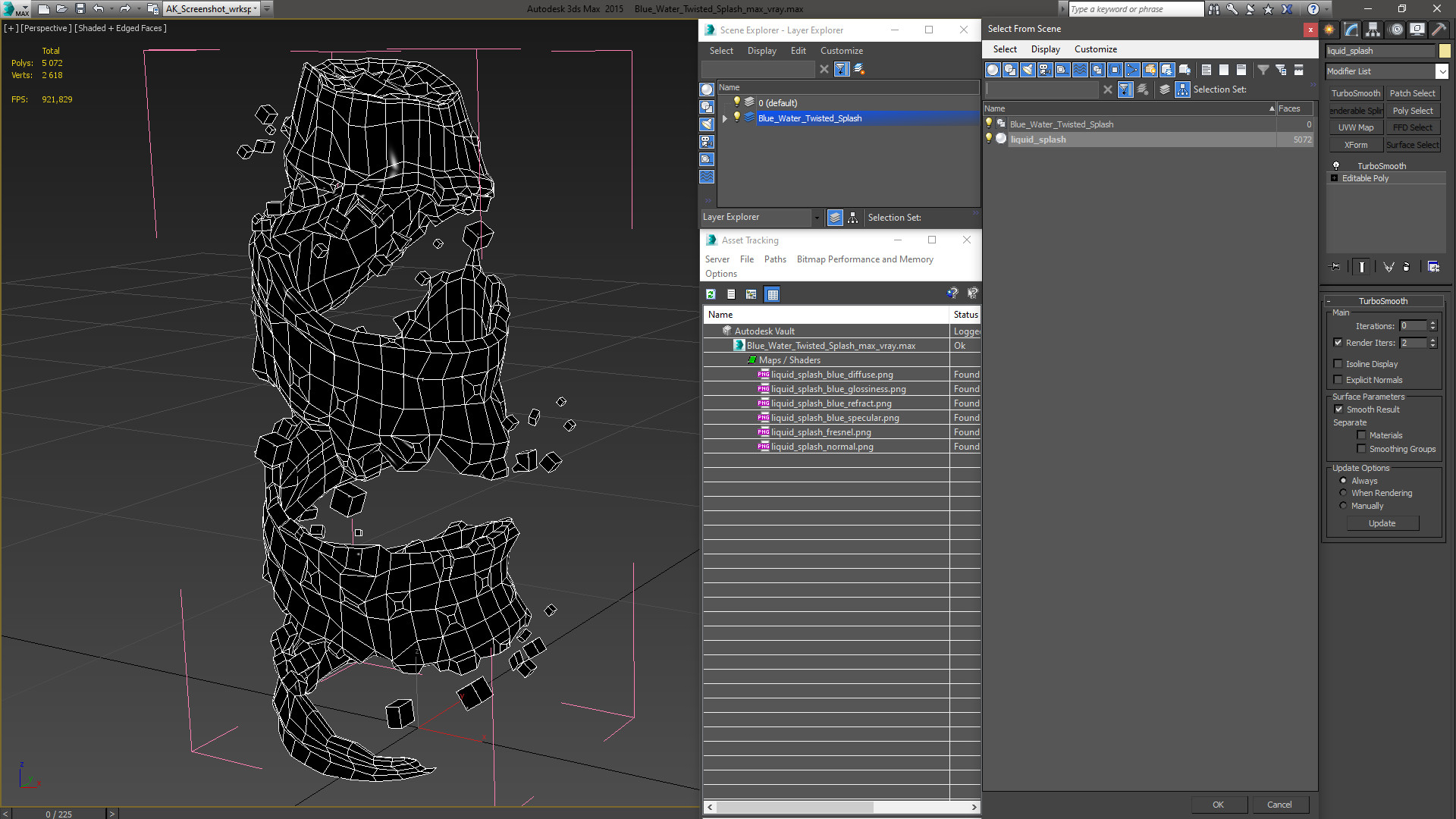Open Display menu in Select From Scene
1456x819 pixels.
[1045, 49]
